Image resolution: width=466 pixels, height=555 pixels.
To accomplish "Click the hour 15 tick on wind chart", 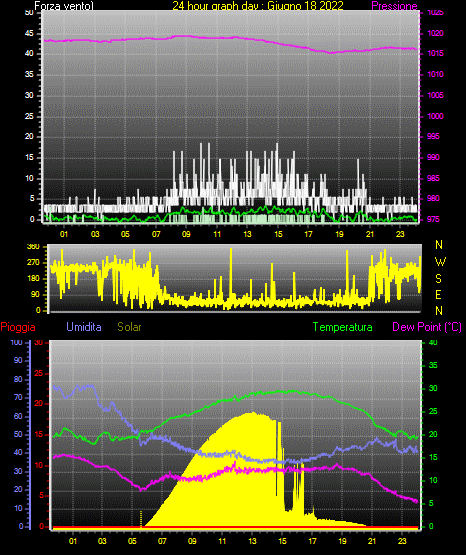I will click(x=278, y=234).
